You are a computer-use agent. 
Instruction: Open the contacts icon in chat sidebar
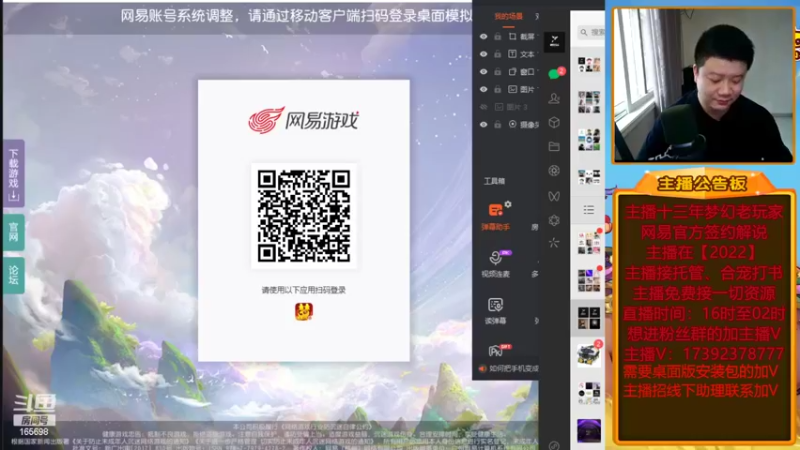coord(554,98)
